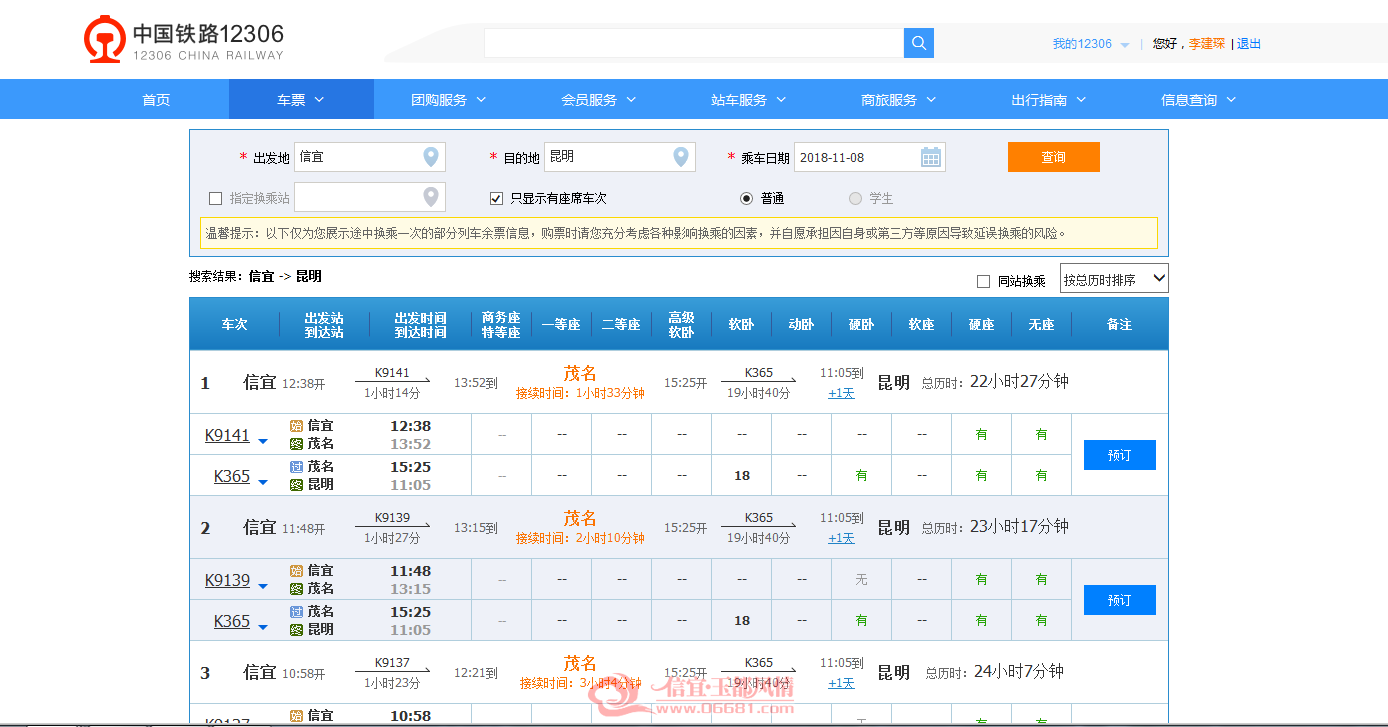This screenshot has width=1388, height=727.
Task: Open the K9139 train number link
Action: click(227, 580)
